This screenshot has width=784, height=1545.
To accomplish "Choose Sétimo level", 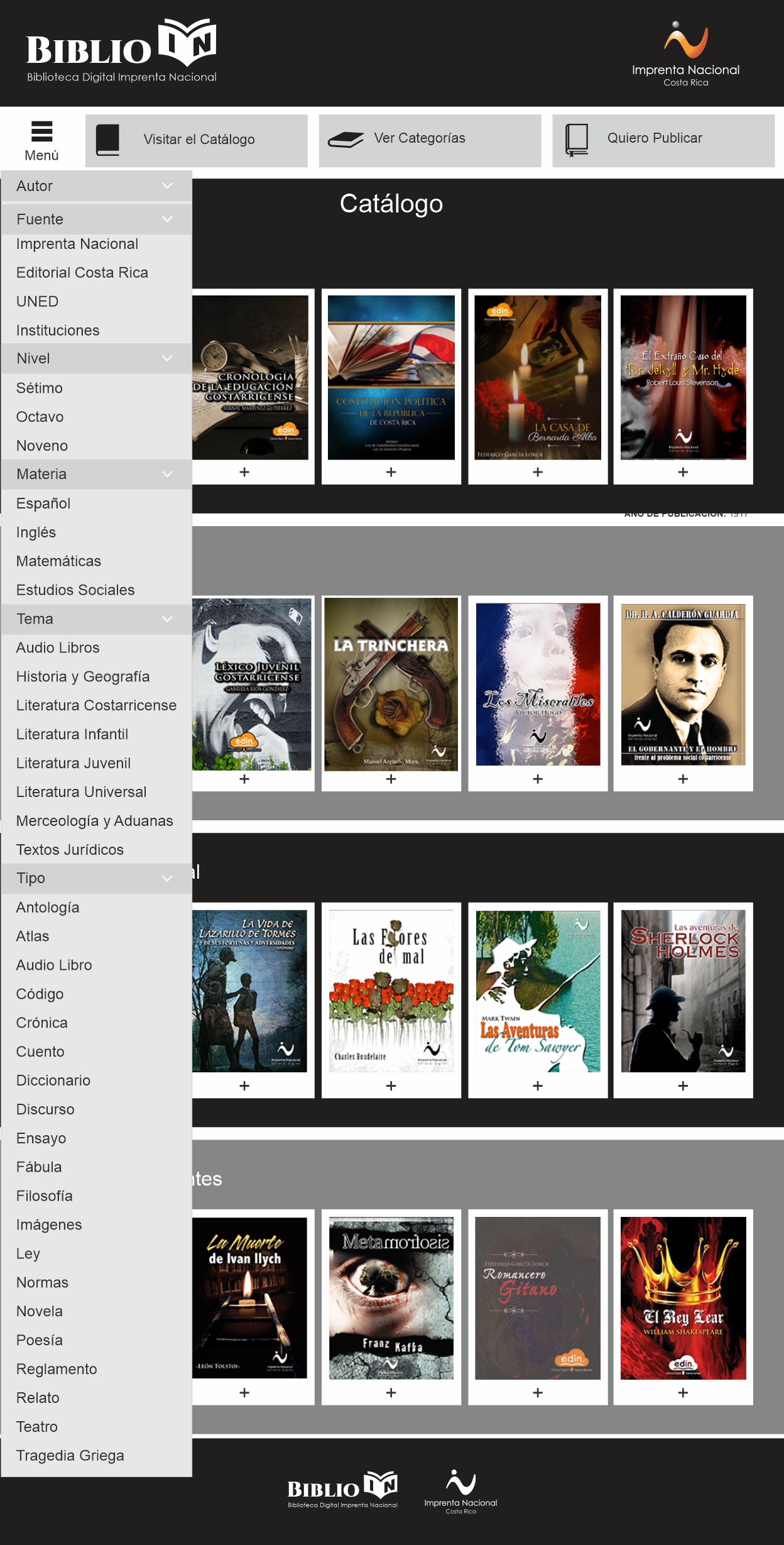I will point(40,388).
